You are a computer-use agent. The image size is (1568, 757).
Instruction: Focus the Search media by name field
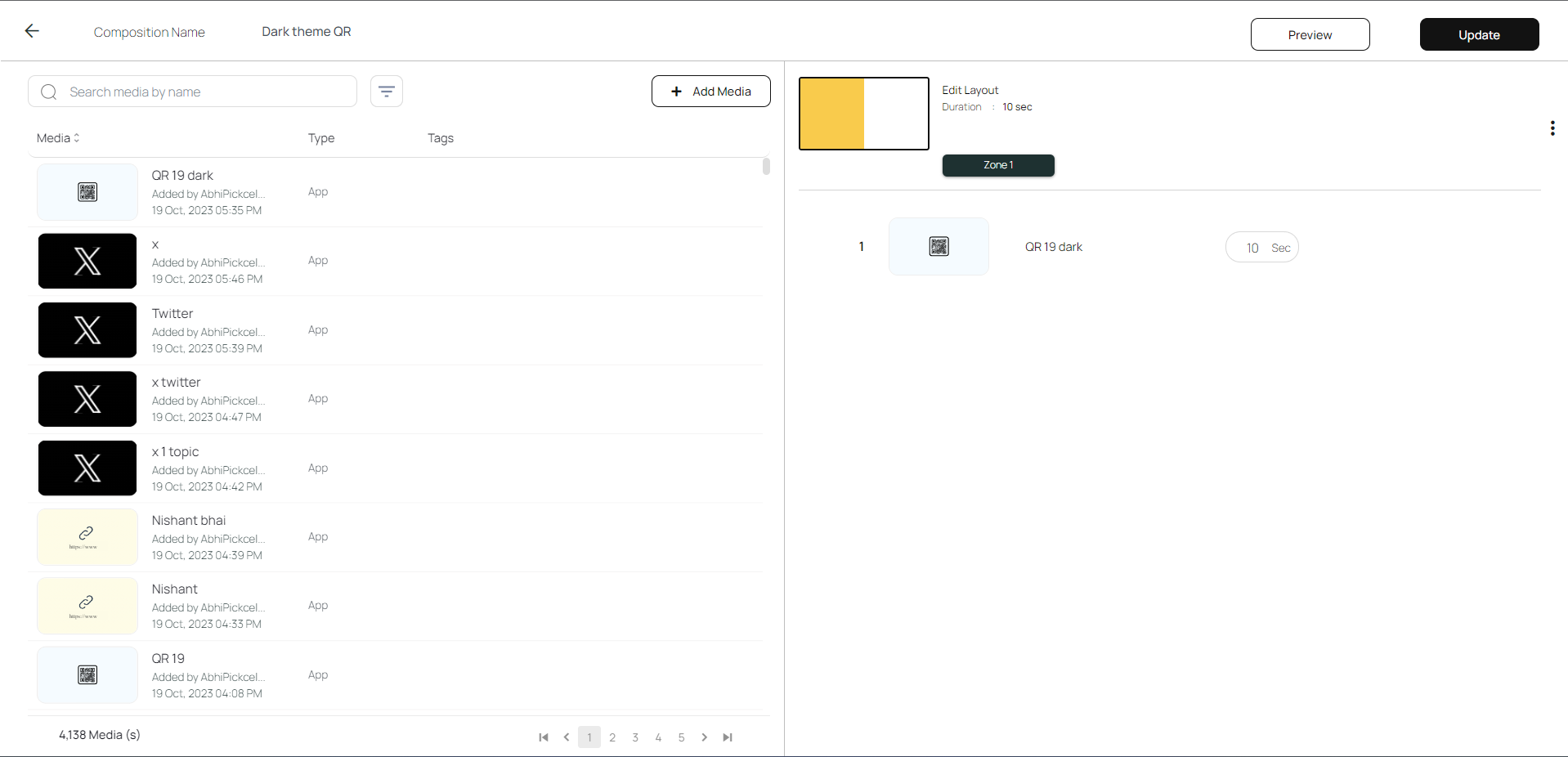click(x=204, y=92)
